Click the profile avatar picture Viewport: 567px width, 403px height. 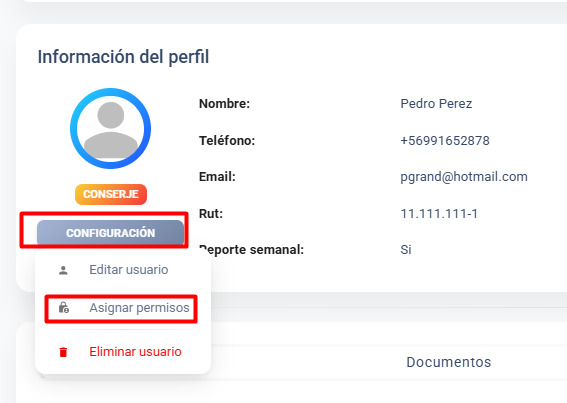(110, 128)
